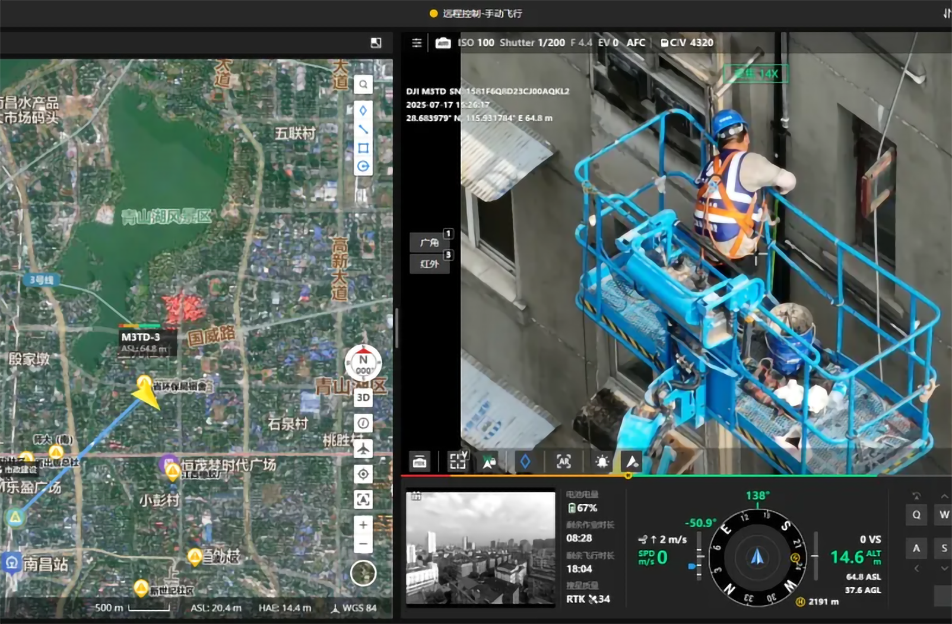Click the north compass on map
952x624 pixels.
pyautogui.click(x=363, y=364)
